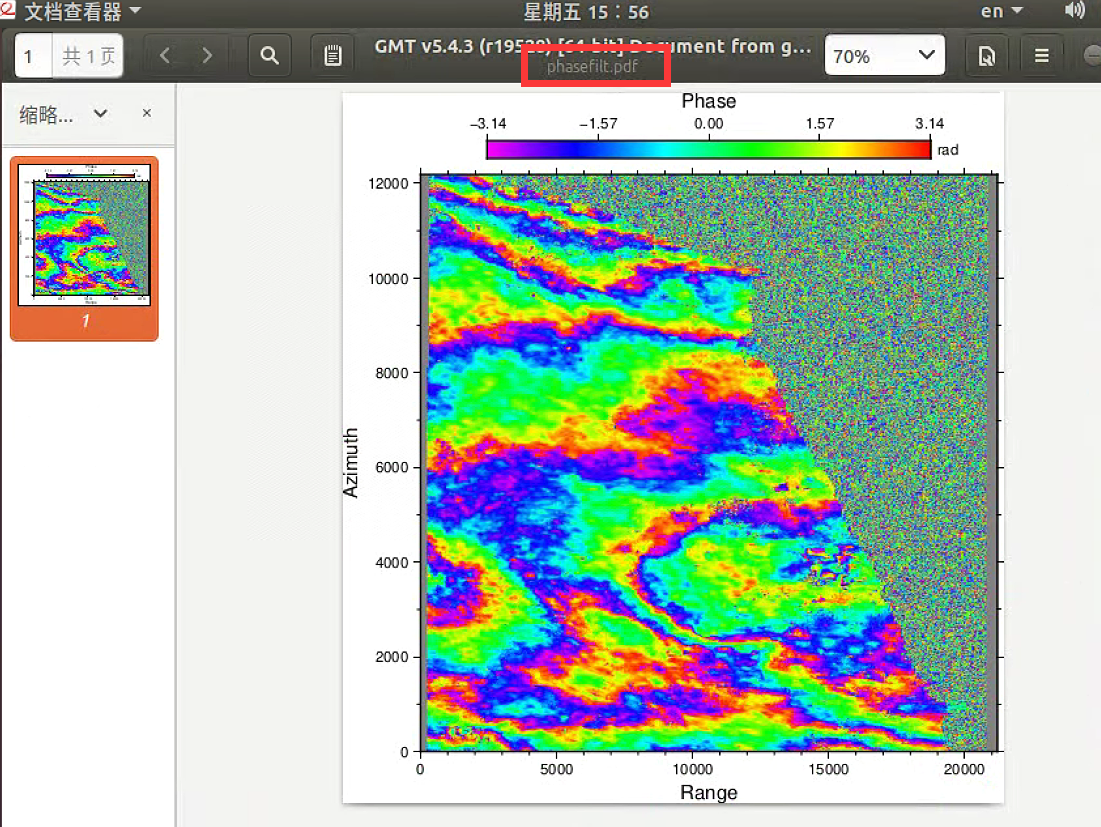Go to the previous page arrow
The image size is (1101, 827).
(x=165, y=55)
